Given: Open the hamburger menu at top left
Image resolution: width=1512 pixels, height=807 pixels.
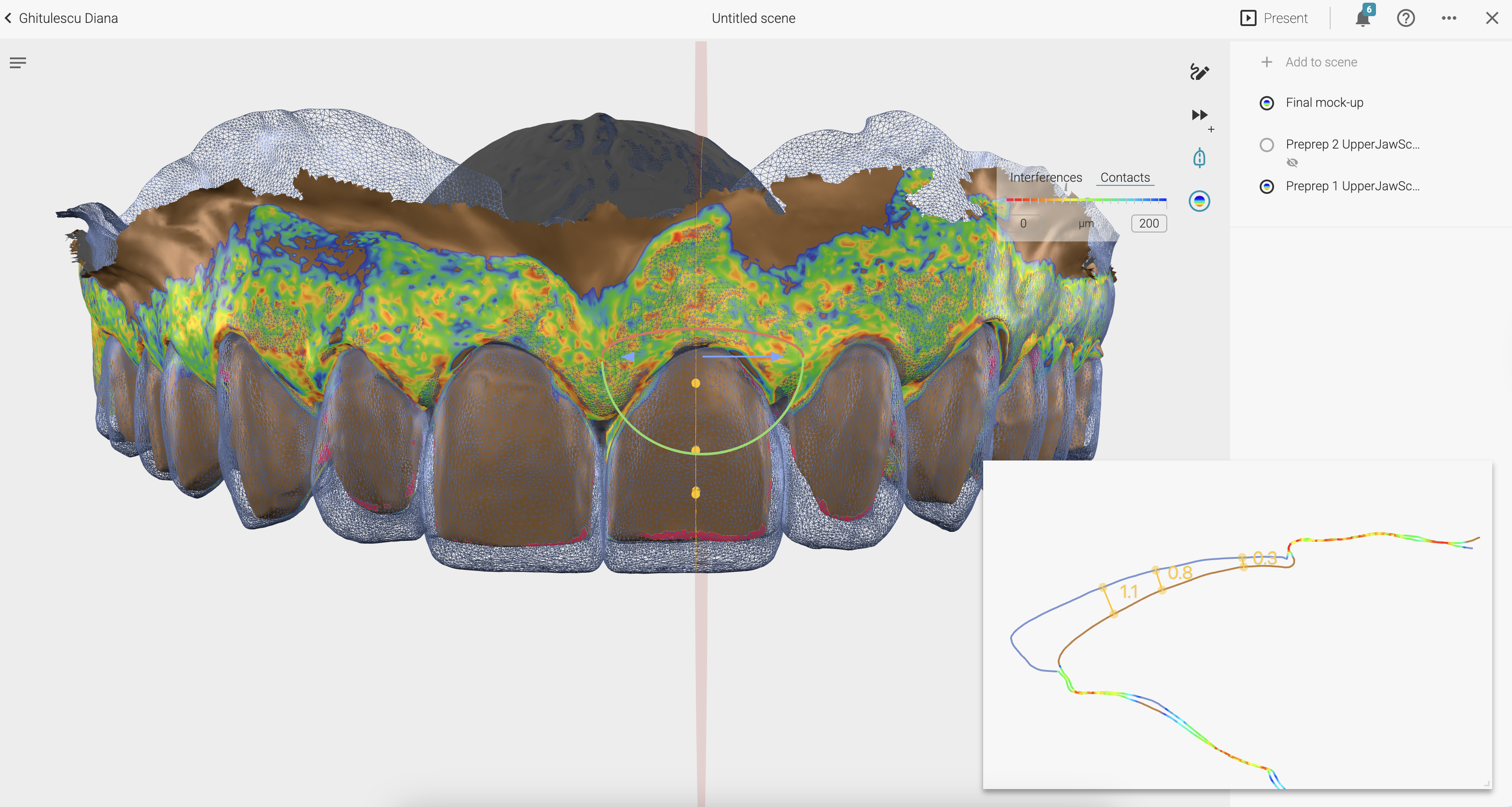Looking at the screenshot, I should tap(18, 63).
